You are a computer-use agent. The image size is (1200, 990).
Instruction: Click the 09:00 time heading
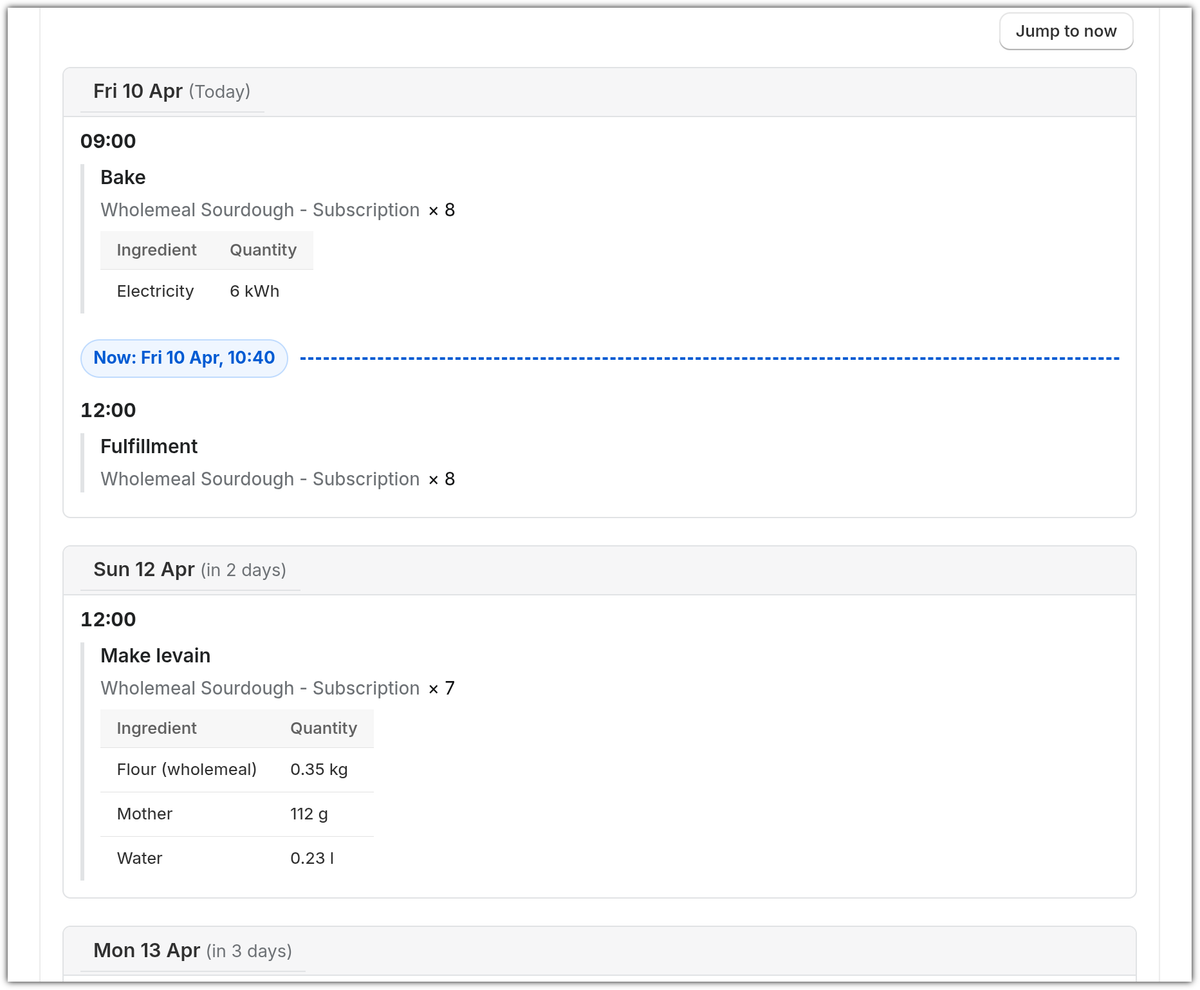(x=108, y=141)
